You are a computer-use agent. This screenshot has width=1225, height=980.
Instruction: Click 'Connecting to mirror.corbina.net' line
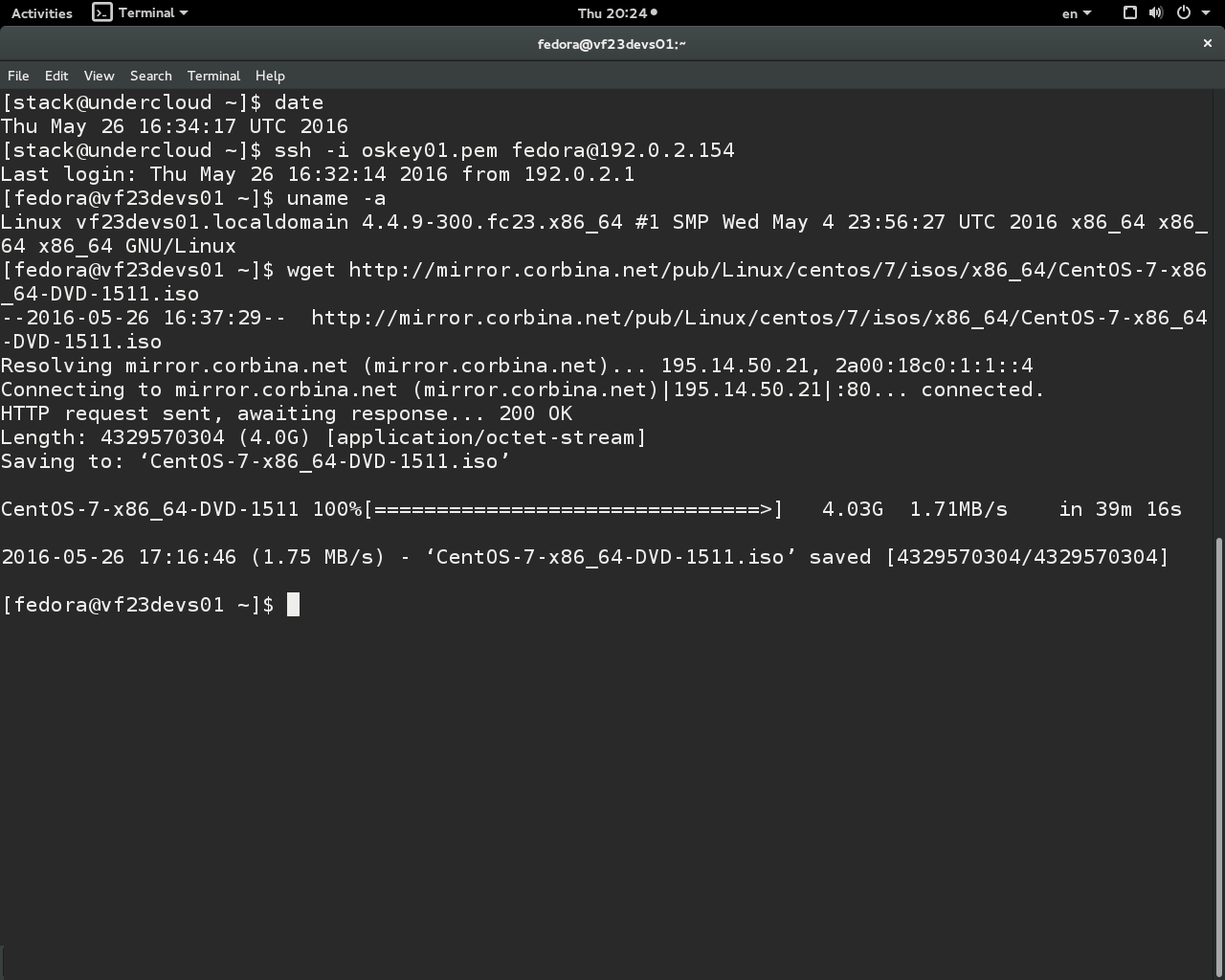pos(523,390)
